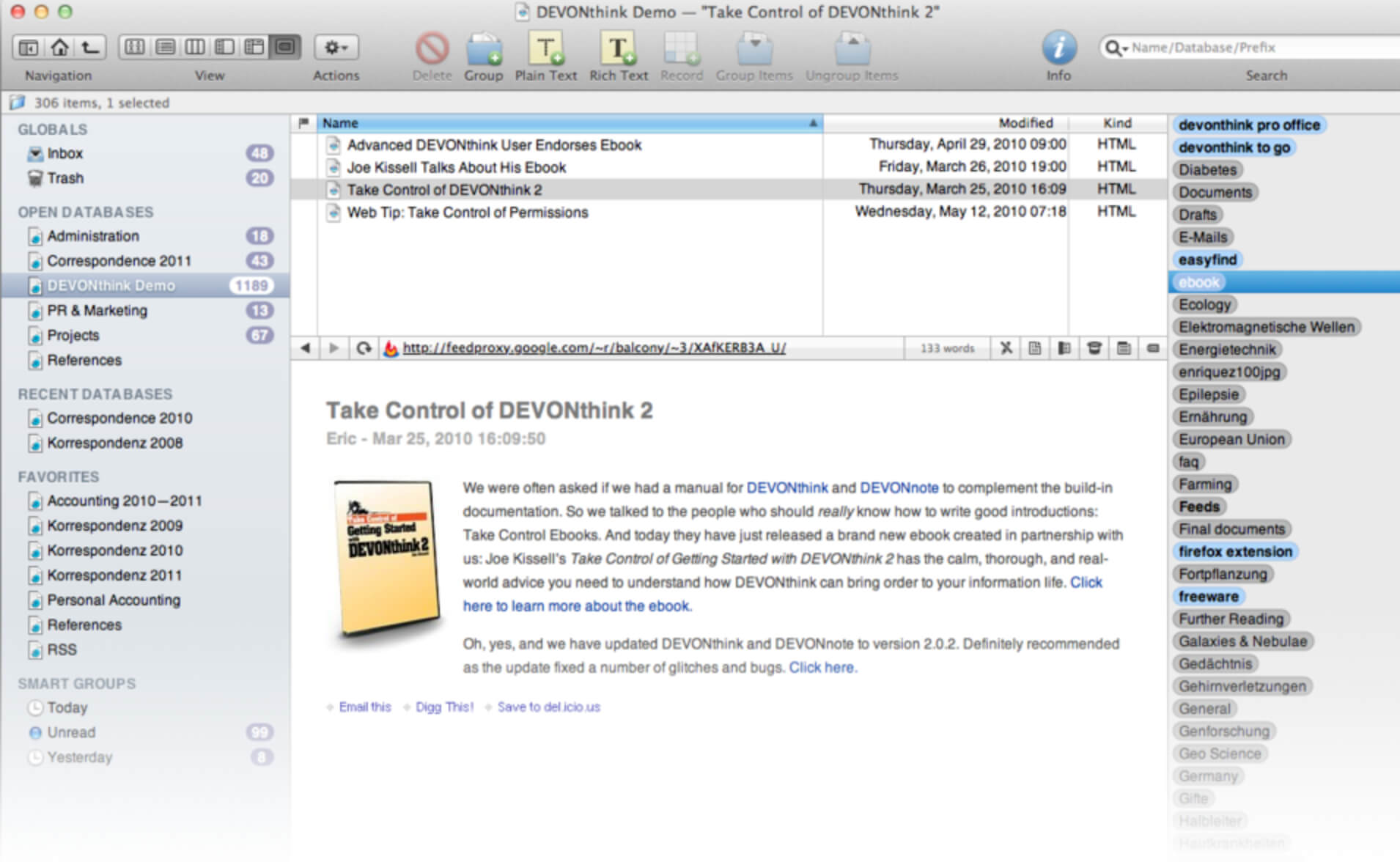
Task: Select "Advanced DEVONthink User Endorses Ebook" row
Action: coord(728,145)
